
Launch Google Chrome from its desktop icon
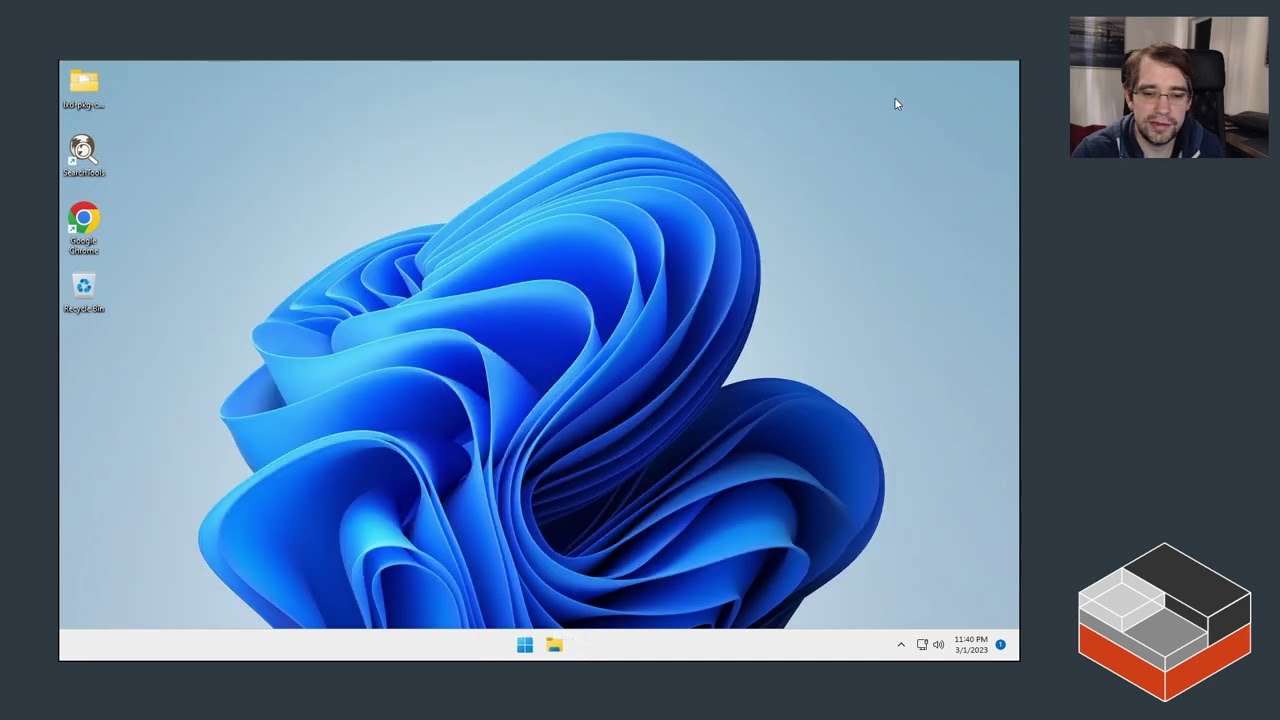pyautogui.click(x=84, y=218)
